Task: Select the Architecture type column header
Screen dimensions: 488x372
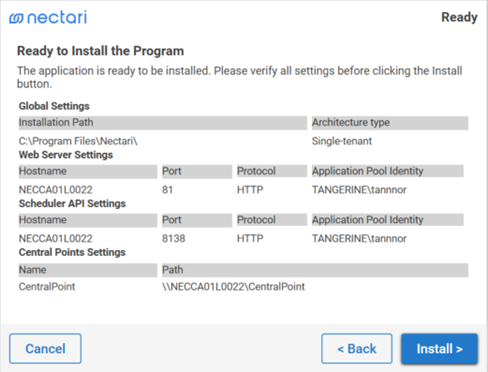Action: pyautogui.click(x=390, y=123)
